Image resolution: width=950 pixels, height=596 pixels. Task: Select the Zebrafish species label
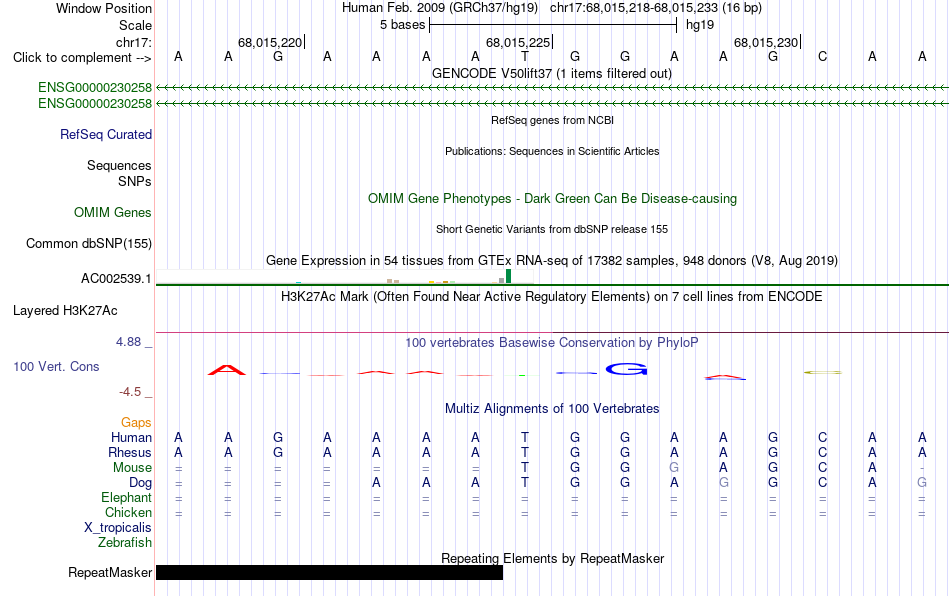125,542
